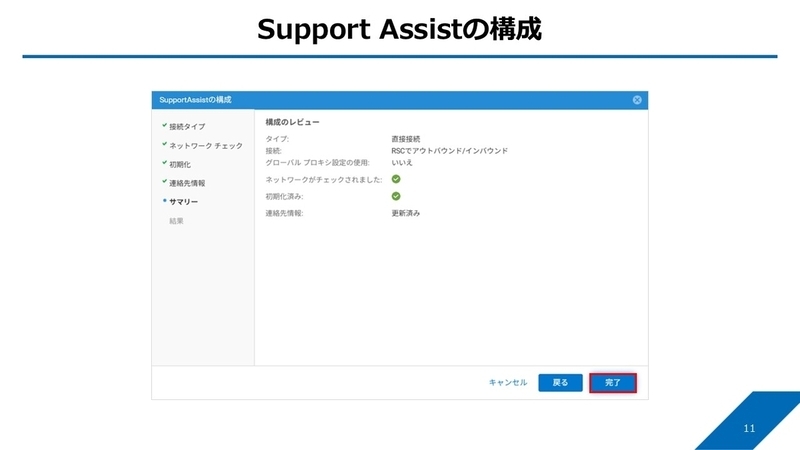Image resolution: width=800 pixels, height=450 pixels.
Task: Click the 構成のレビュー heading
Action: [x=292, y=122]
